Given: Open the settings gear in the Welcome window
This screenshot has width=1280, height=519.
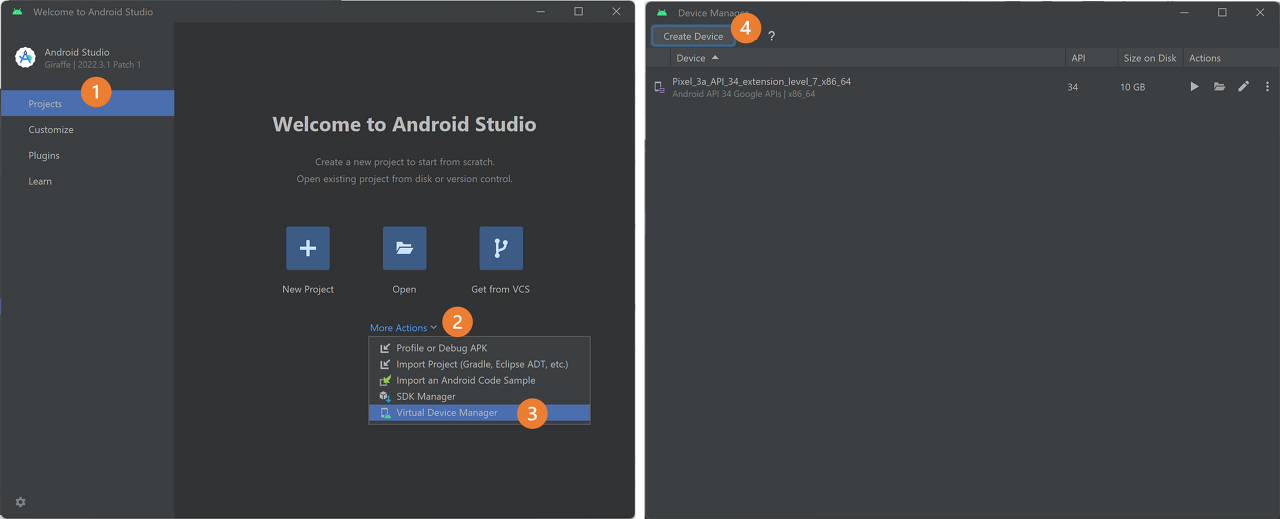Looking at the screenshot, I should (21, 501).
